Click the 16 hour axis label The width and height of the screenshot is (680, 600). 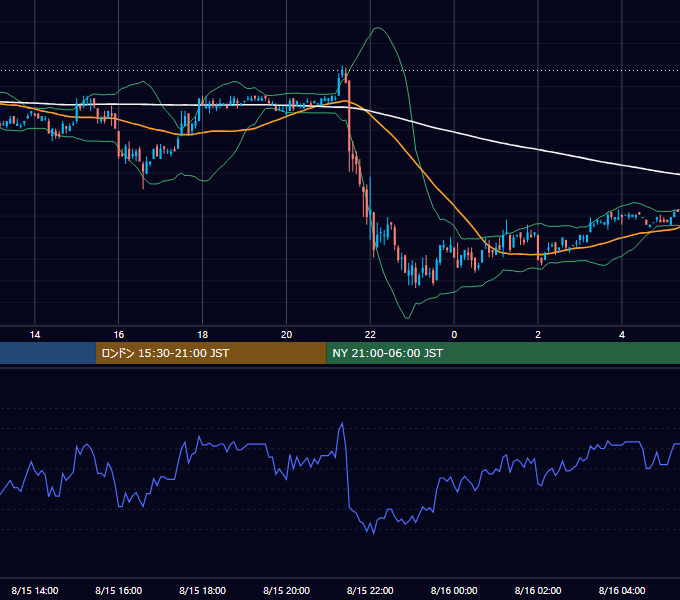[x=118, y=335]
